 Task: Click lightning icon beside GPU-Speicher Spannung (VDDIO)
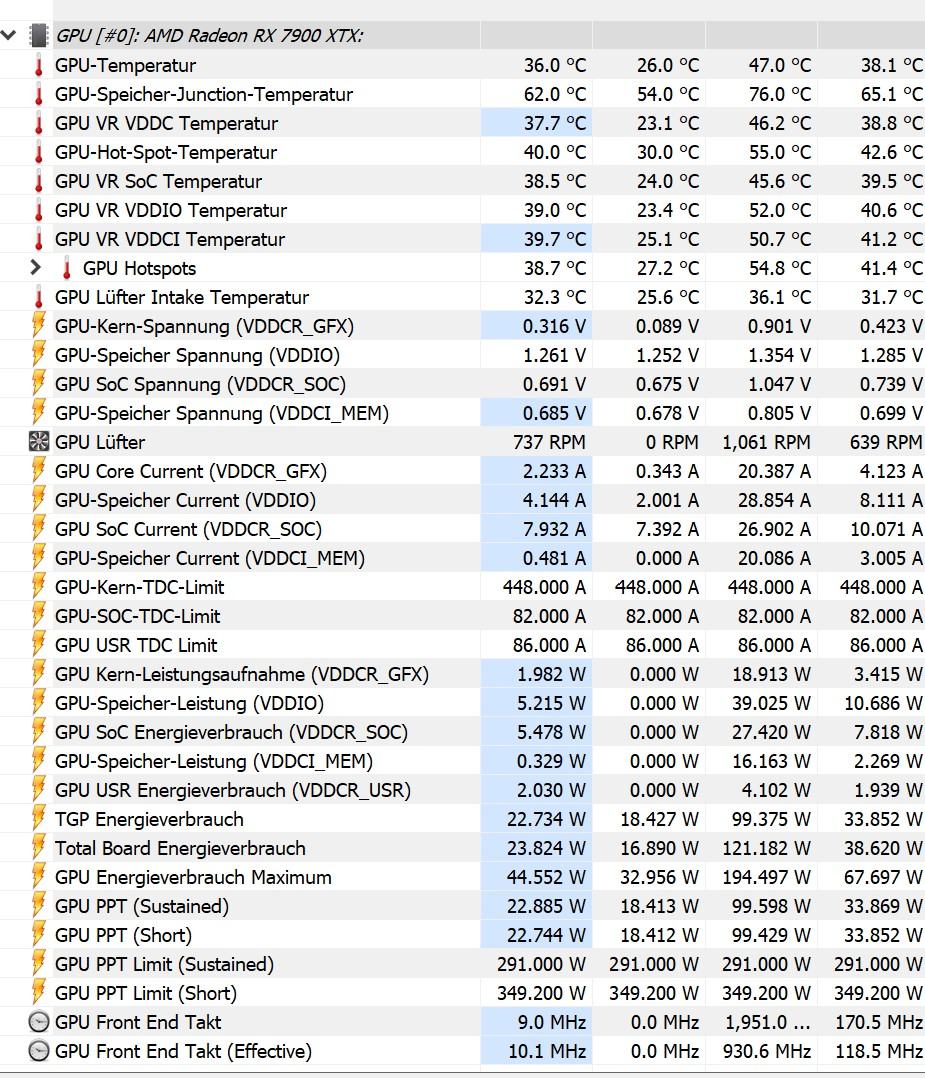(x=39, y=355)
